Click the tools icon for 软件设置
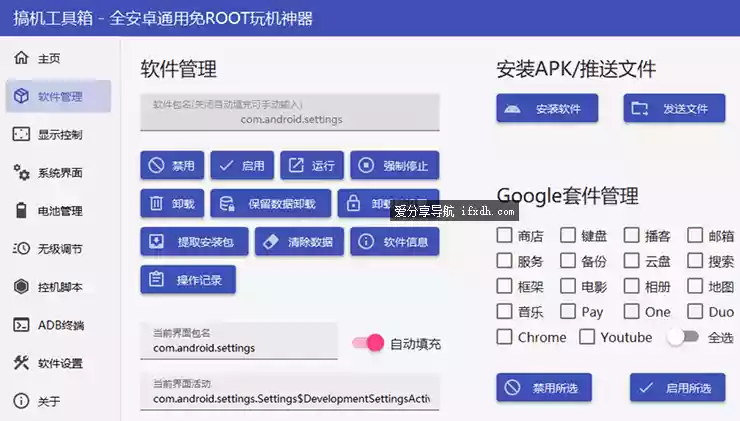 [21, 362]
